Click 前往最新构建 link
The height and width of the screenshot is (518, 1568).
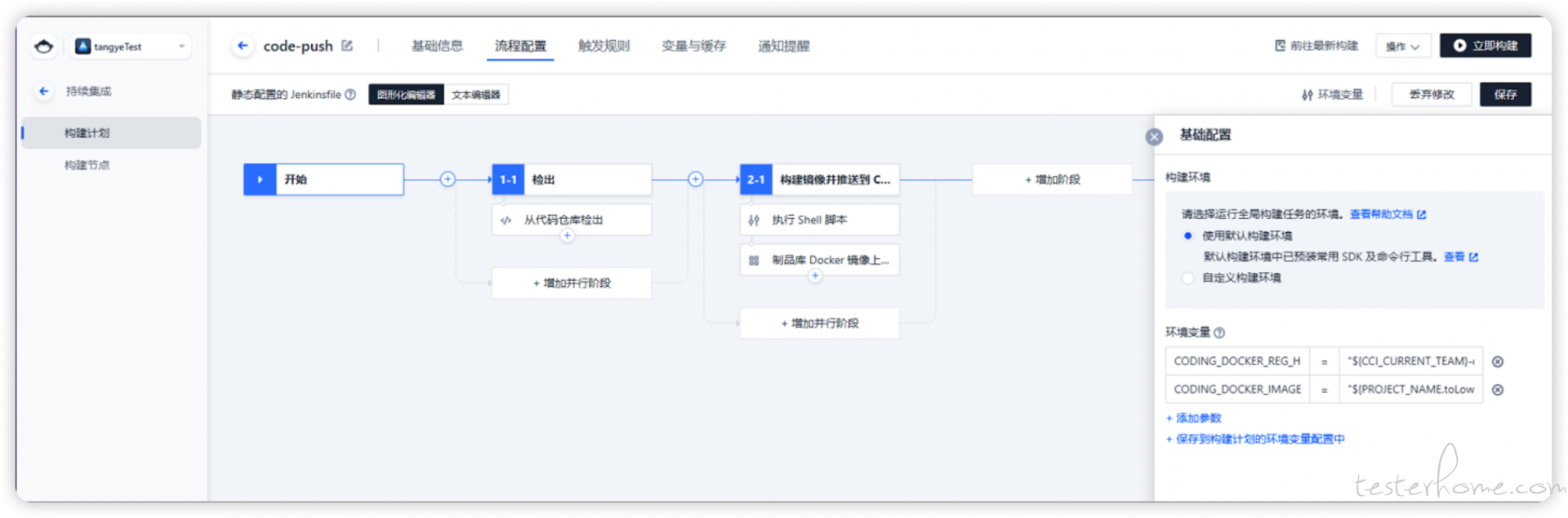point(1316,46)
